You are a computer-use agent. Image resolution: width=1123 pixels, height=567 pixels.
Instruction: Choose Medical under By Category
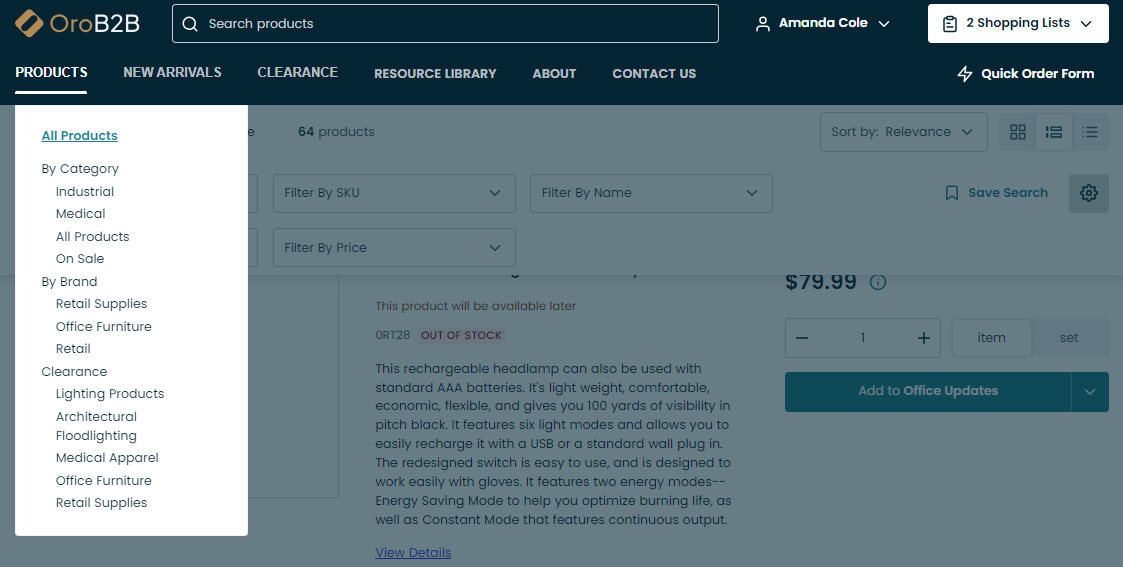pos(81,214)
